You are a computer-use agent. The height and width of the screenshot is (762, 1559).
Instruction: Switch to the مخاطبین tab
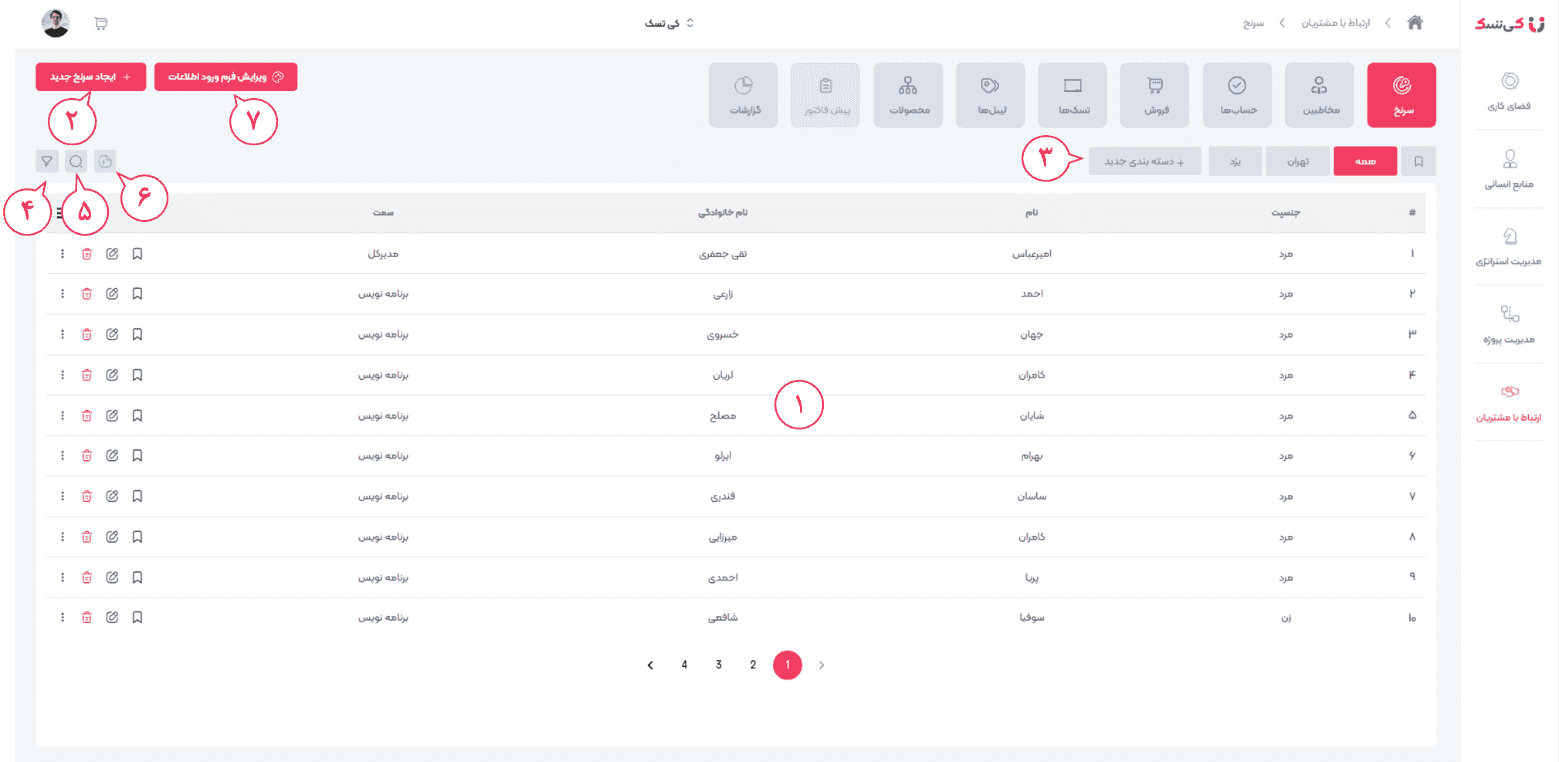(x=1319, y=95)
